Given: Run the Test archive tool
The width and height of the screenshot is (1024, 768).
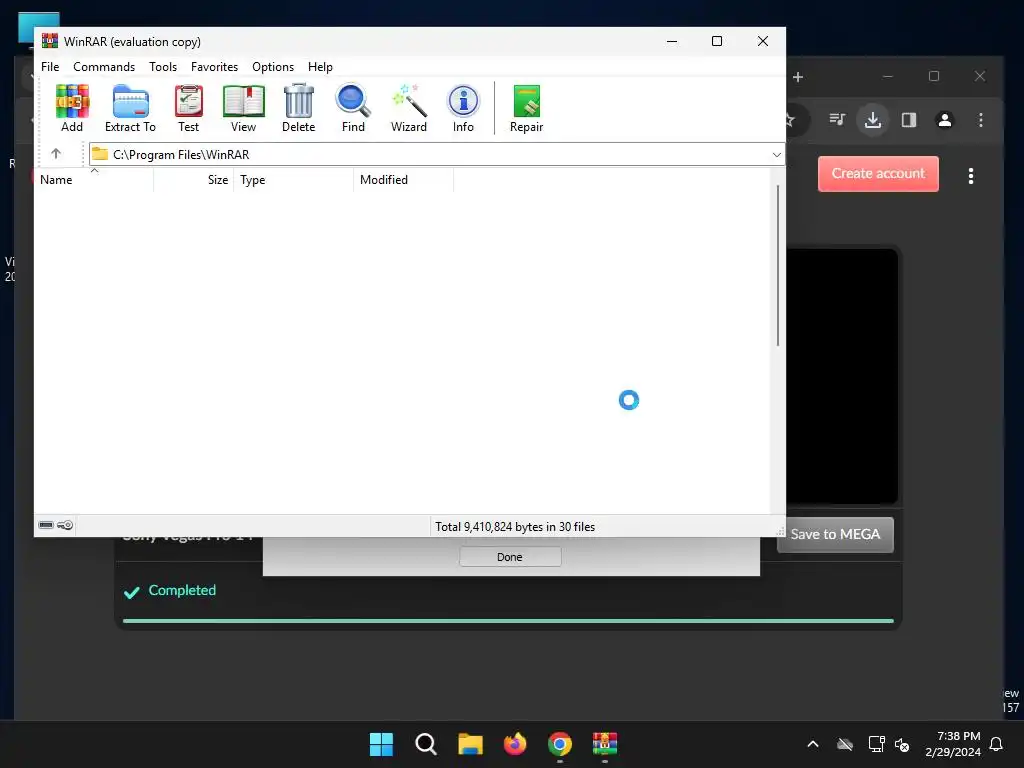Looking at the screenshot, I should (189, 108).
